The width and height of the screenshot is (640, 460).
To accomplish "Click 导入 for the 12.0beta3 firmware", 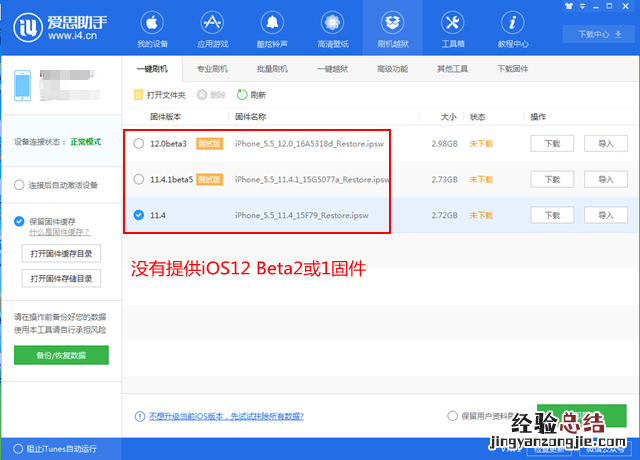I will coord(606,144).
